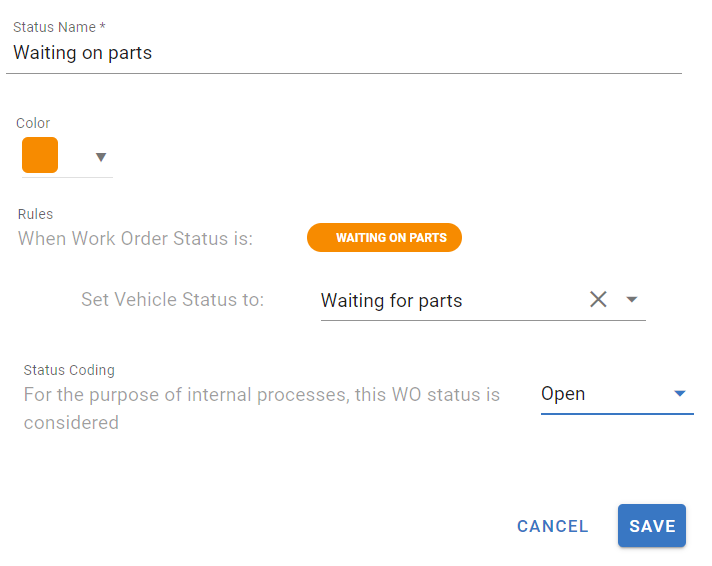Click the 'Status Name *' field label
The image size is (712, 566).
point(54,27)
